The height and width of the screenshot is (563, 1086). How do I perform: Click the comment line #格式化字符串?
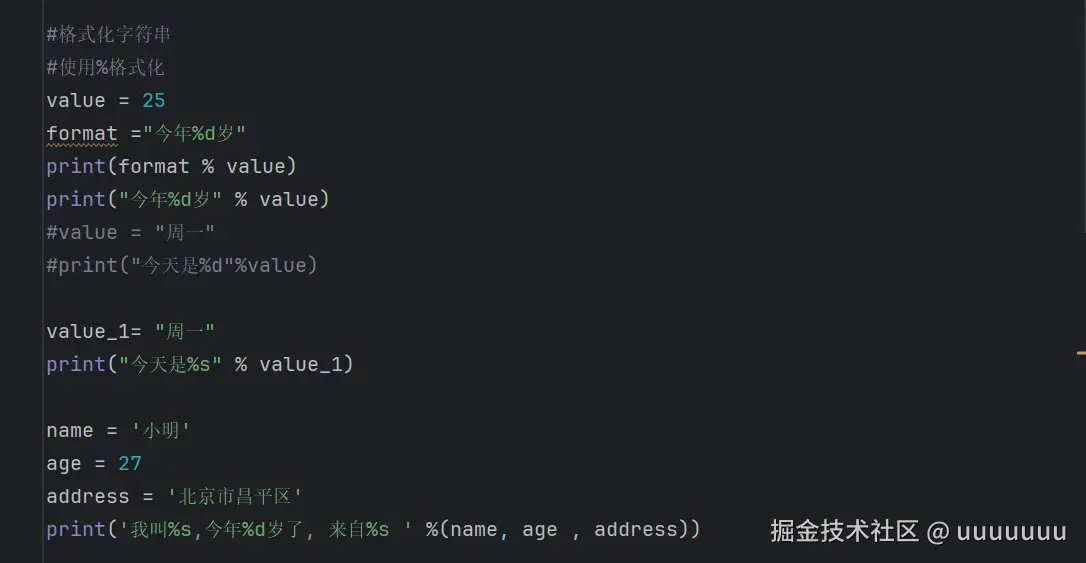(109, 35)
